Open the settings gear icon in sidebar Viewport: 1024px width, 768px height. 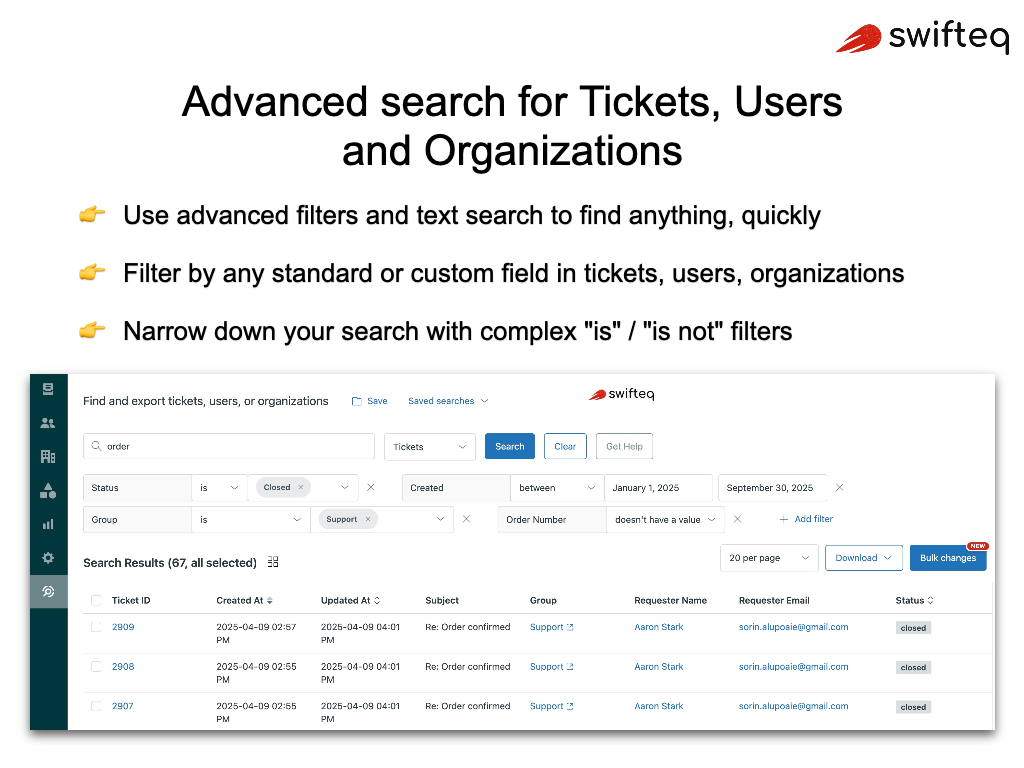point(48,557)
